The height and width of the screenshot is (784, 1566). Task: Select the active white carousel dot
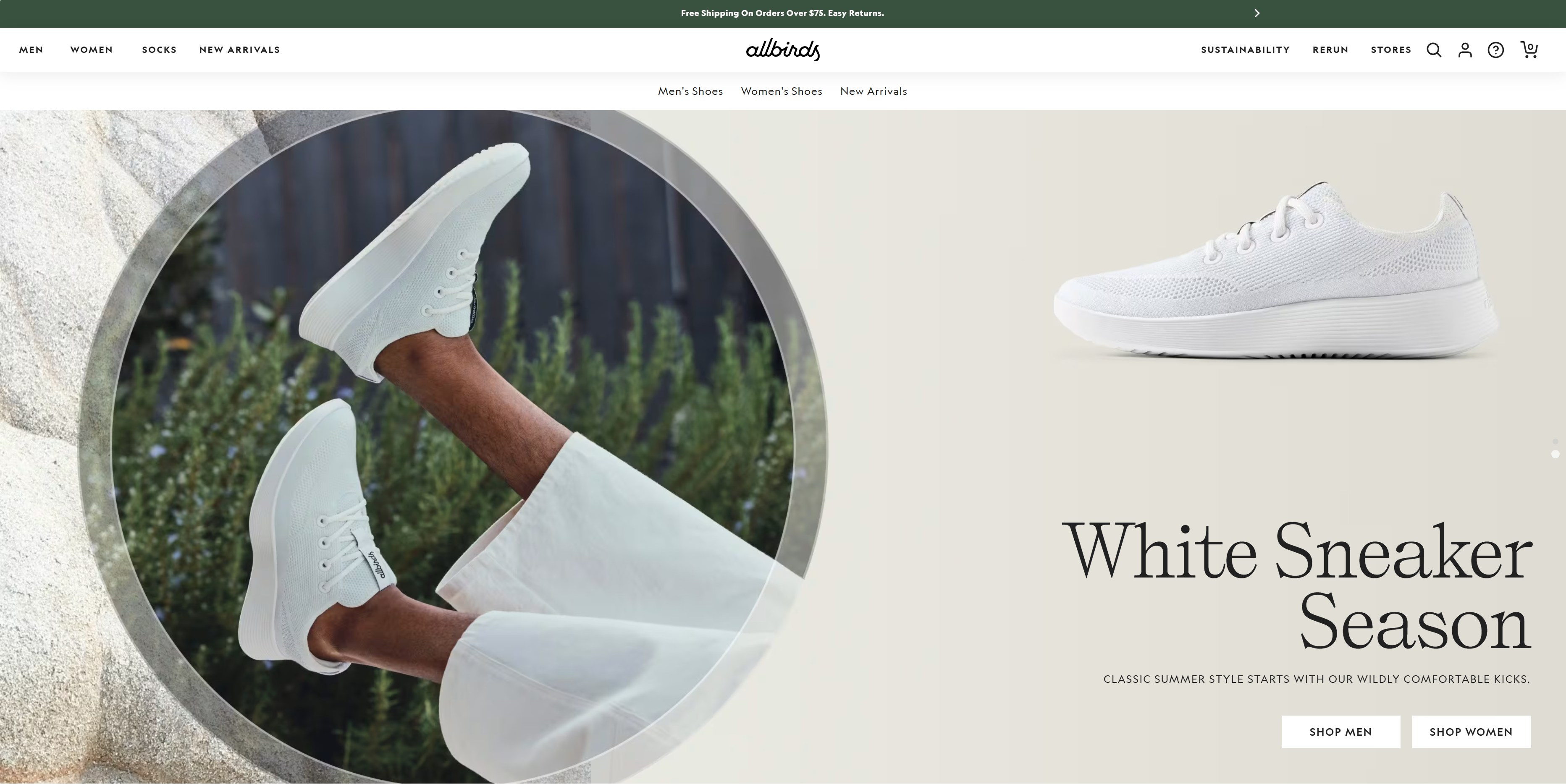point(1555,454)
